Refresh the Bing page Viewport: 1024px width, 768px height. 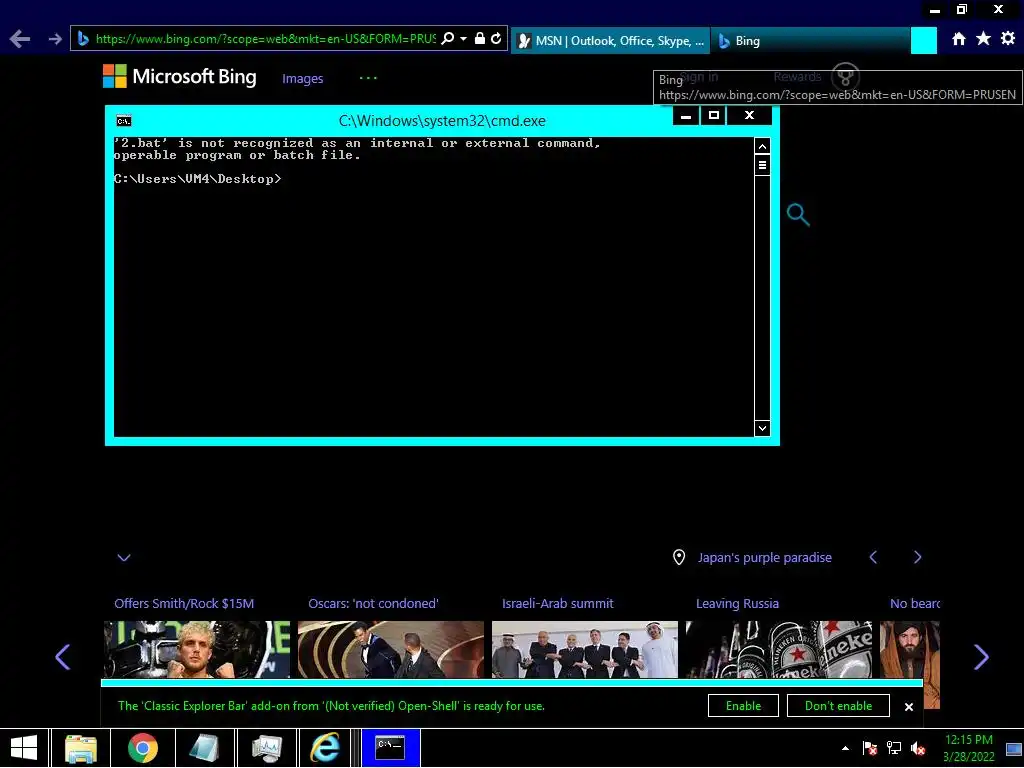coord(496,39)
